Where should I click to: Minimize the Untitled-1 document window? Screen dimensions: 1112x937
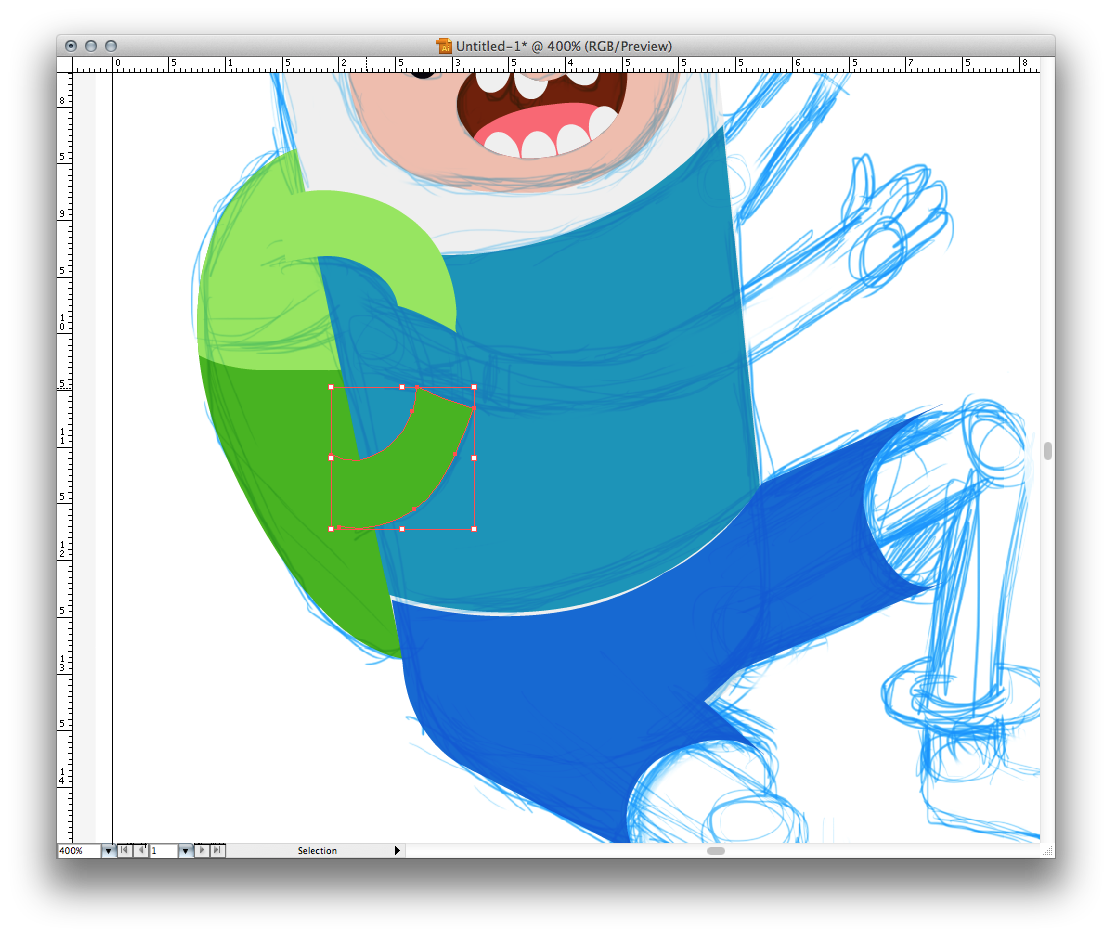pyautogui.click(x=91, y=46)
